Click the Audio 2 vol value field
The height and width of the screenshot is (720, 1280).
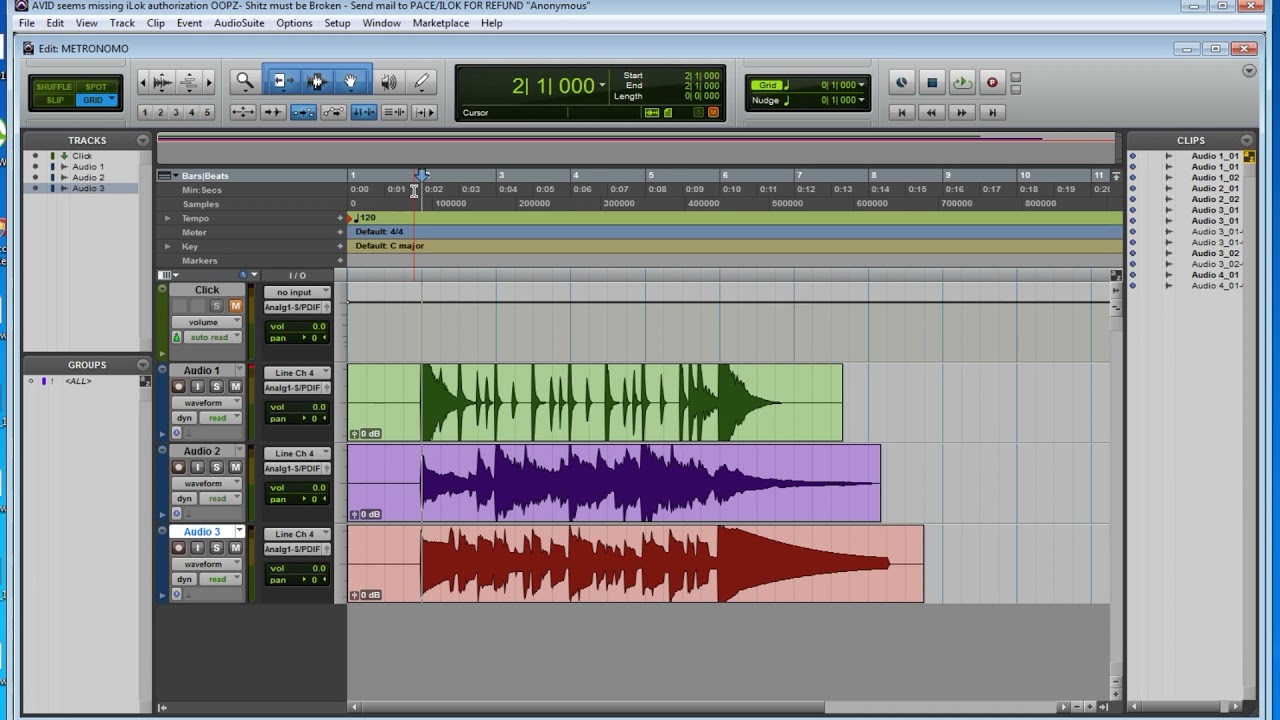click(297, 488)
